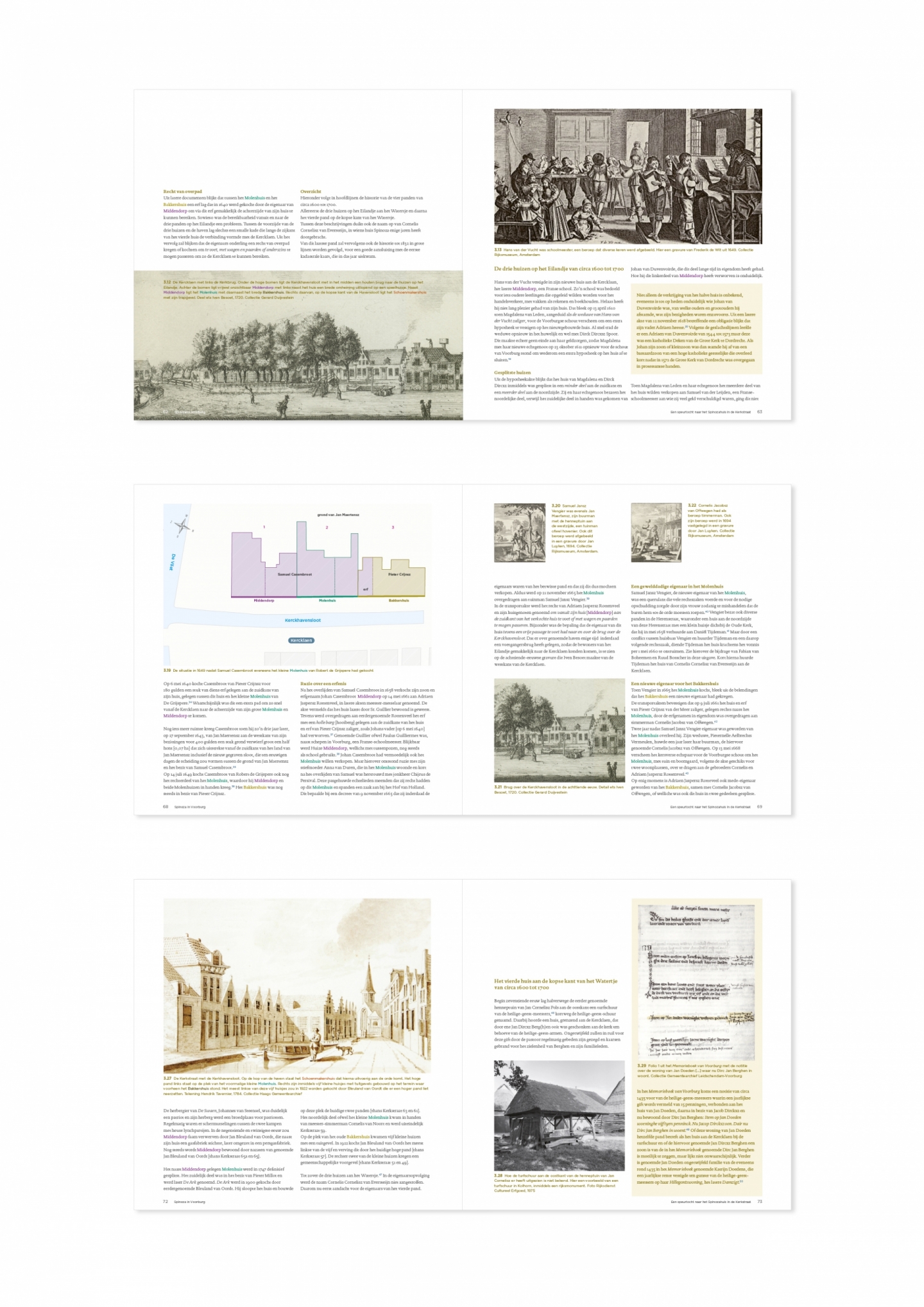Screen dimensions: 924x1307
Task: Select the 'Gesplitste huizen' subheading
Action: [512, 372]
